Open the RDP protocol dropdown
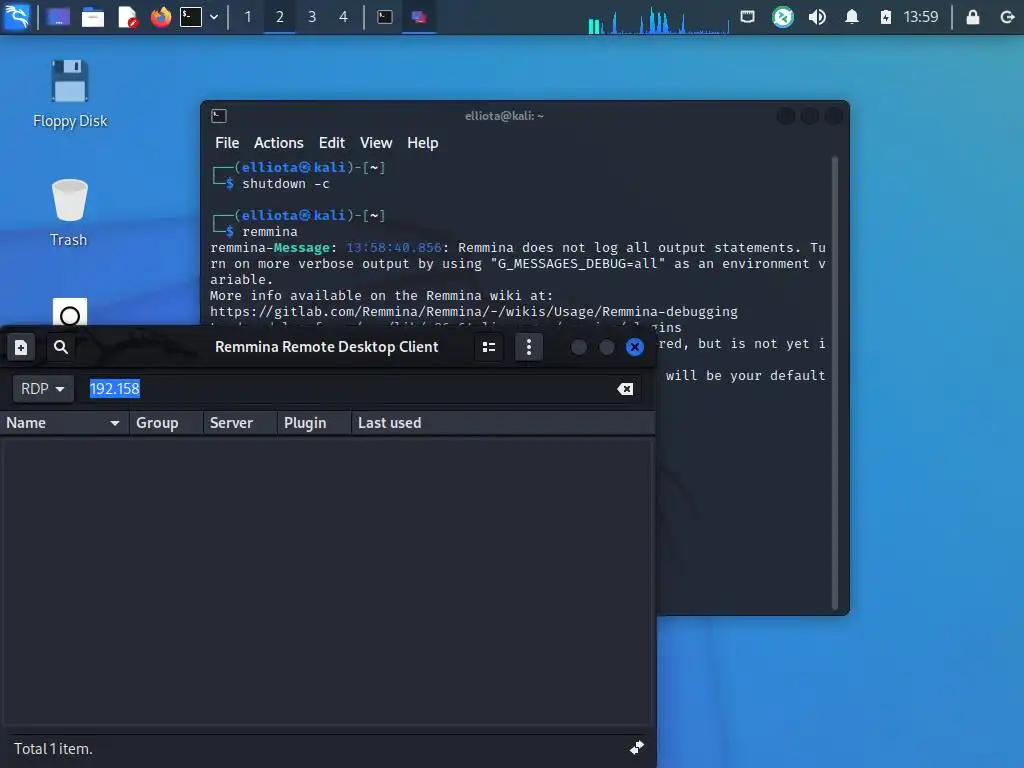This screenshot has height=768, width=1024. pyautogui.click(x=42, y=389)
